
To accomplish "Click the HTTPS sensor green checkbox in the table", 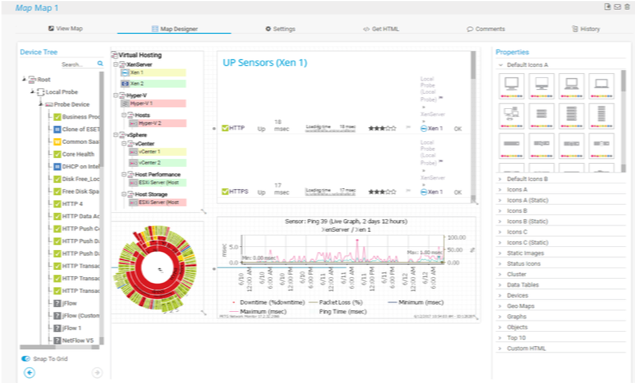I will (x=225, y=192).
